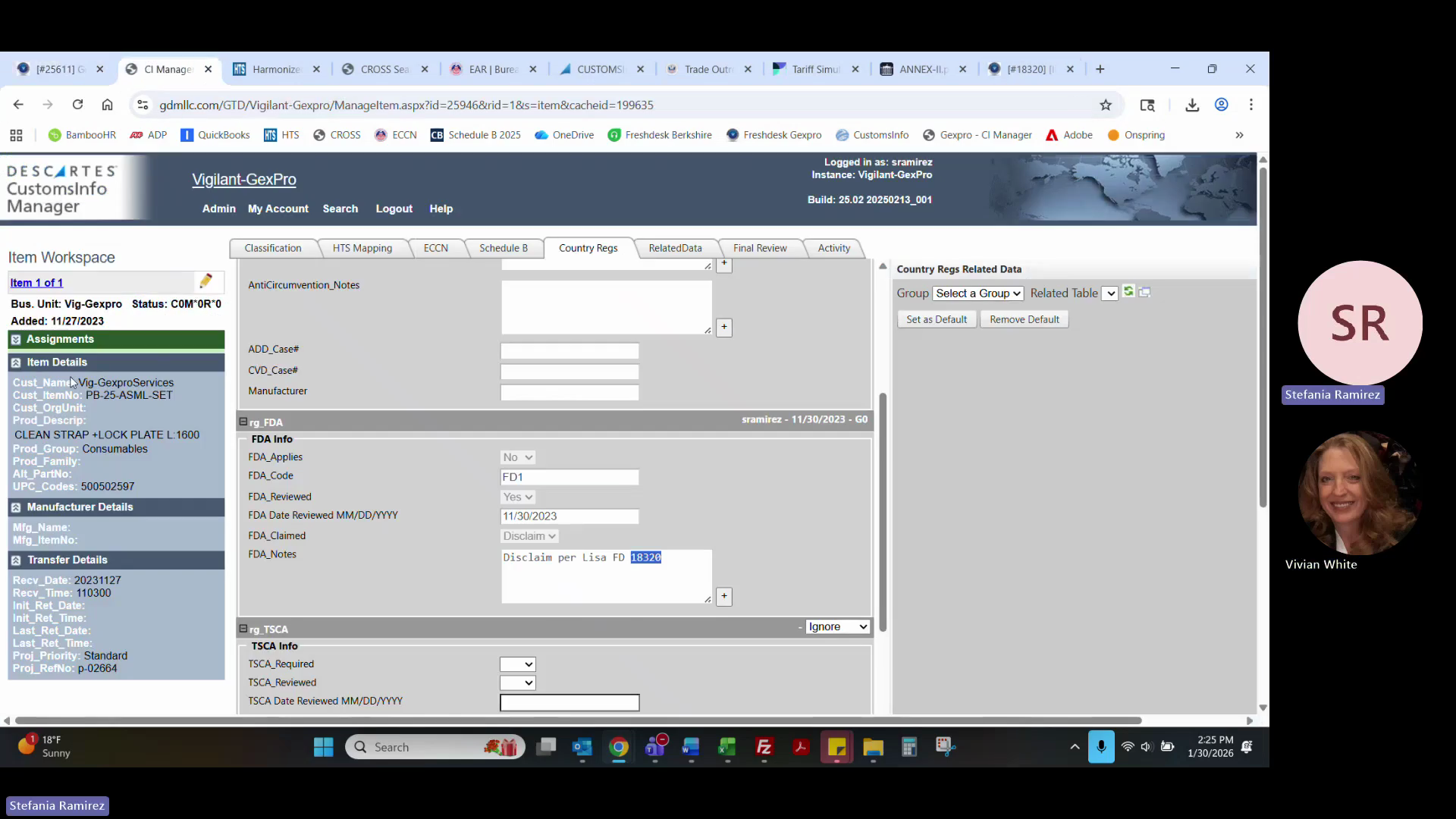Collapse the Item Details panel
The image size is (1456, 819).
(16, 362)
